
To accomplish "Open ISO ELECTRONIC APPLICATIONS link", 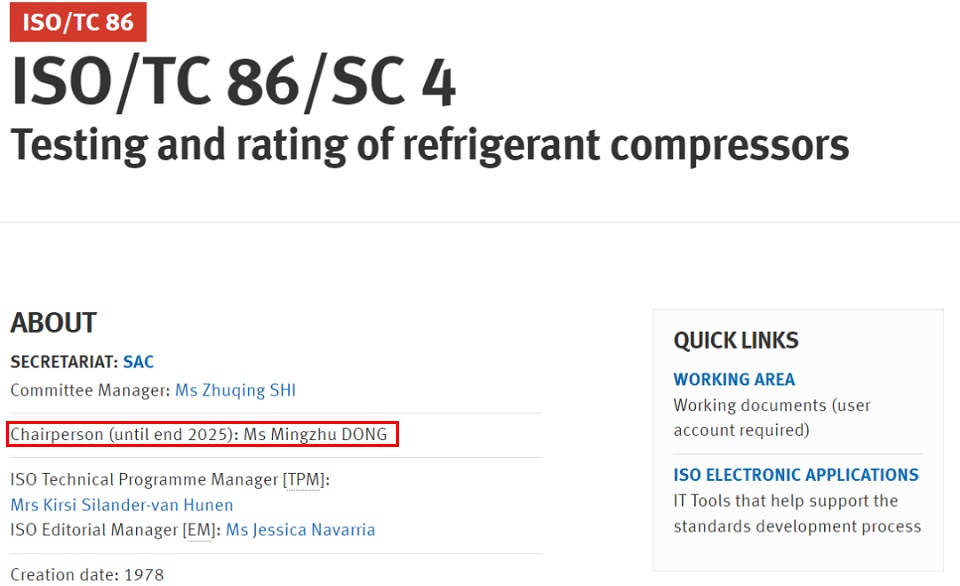I will pyautogui.click(x=796, y=475).
